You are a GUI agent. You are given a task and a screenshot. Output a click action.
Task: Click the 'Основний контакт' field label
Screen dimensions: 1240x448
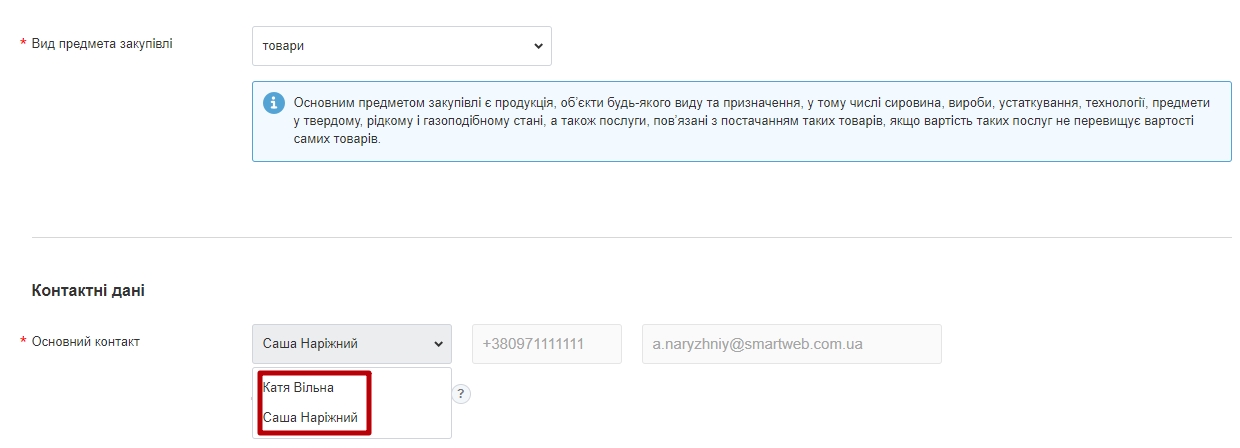point(86,342)
